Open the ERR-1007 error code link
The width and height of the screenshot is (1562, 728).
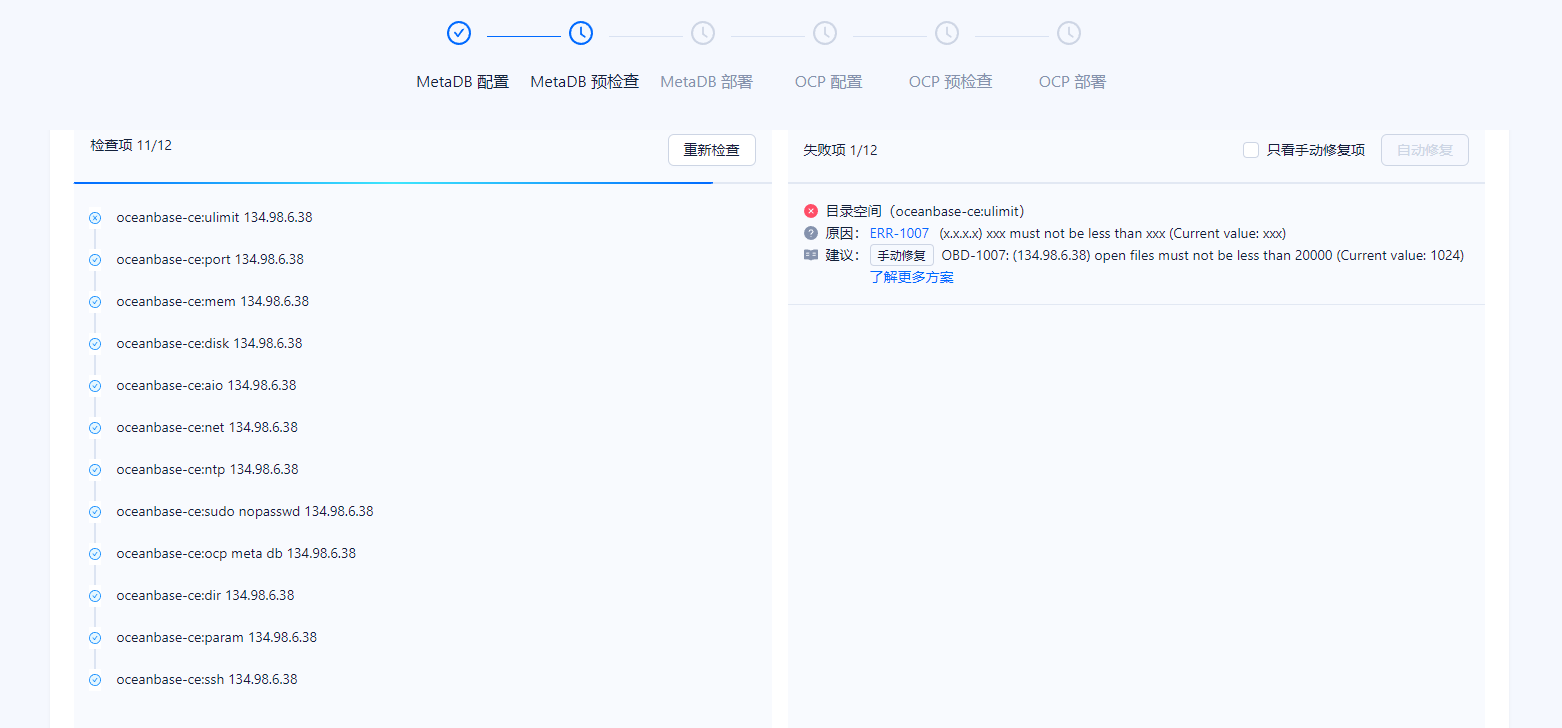pyautogui.click(x=899, y=233)
